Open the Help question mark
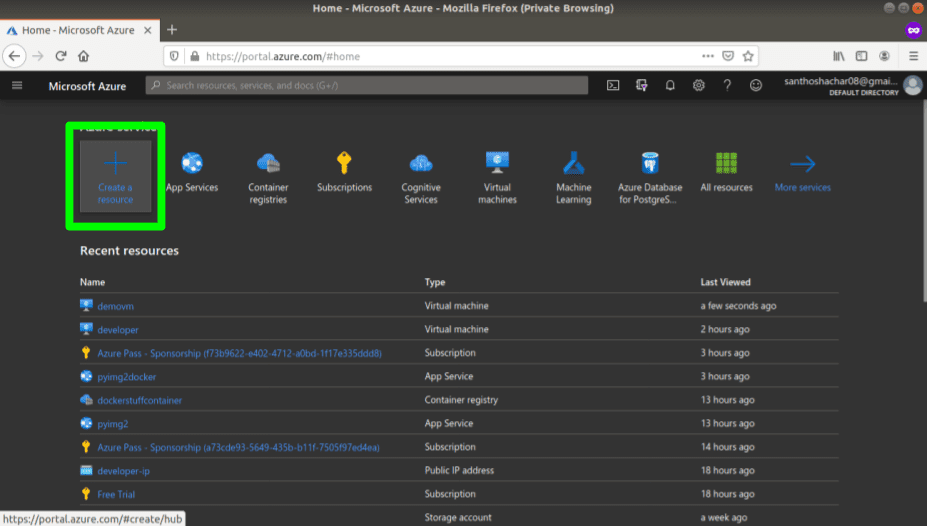 tap(728, 86)
